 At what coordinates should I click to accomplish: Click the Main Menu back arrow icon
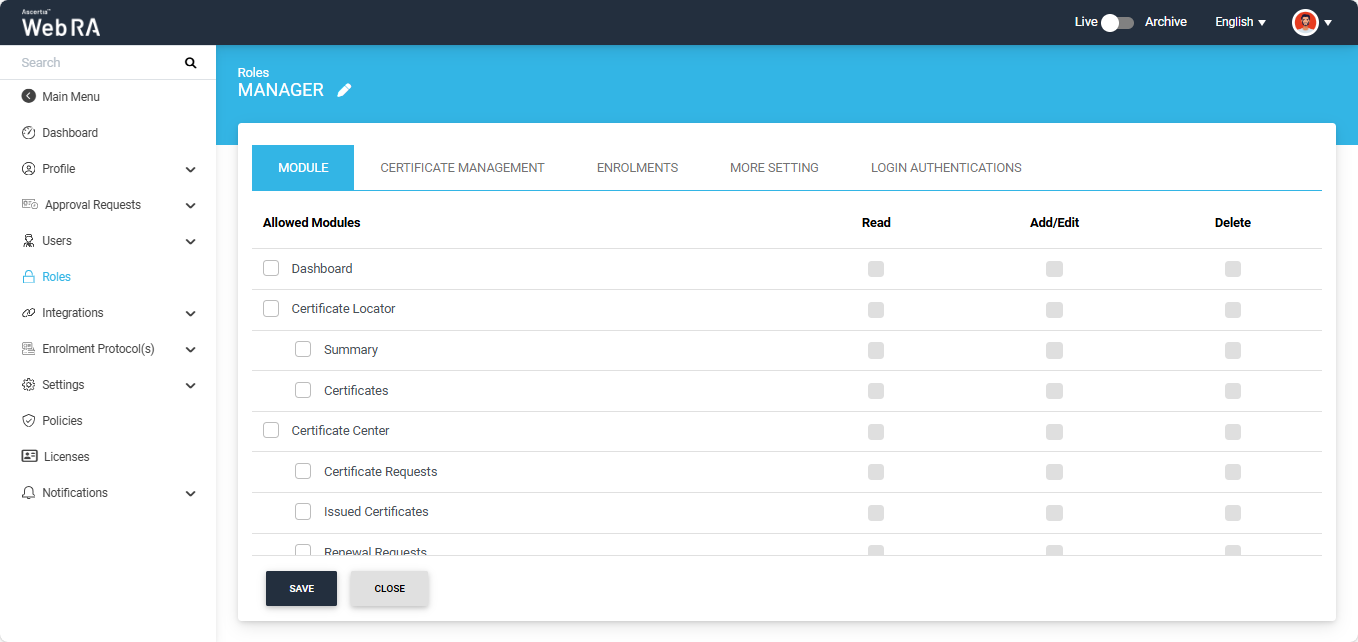click(x=28, y=97)
